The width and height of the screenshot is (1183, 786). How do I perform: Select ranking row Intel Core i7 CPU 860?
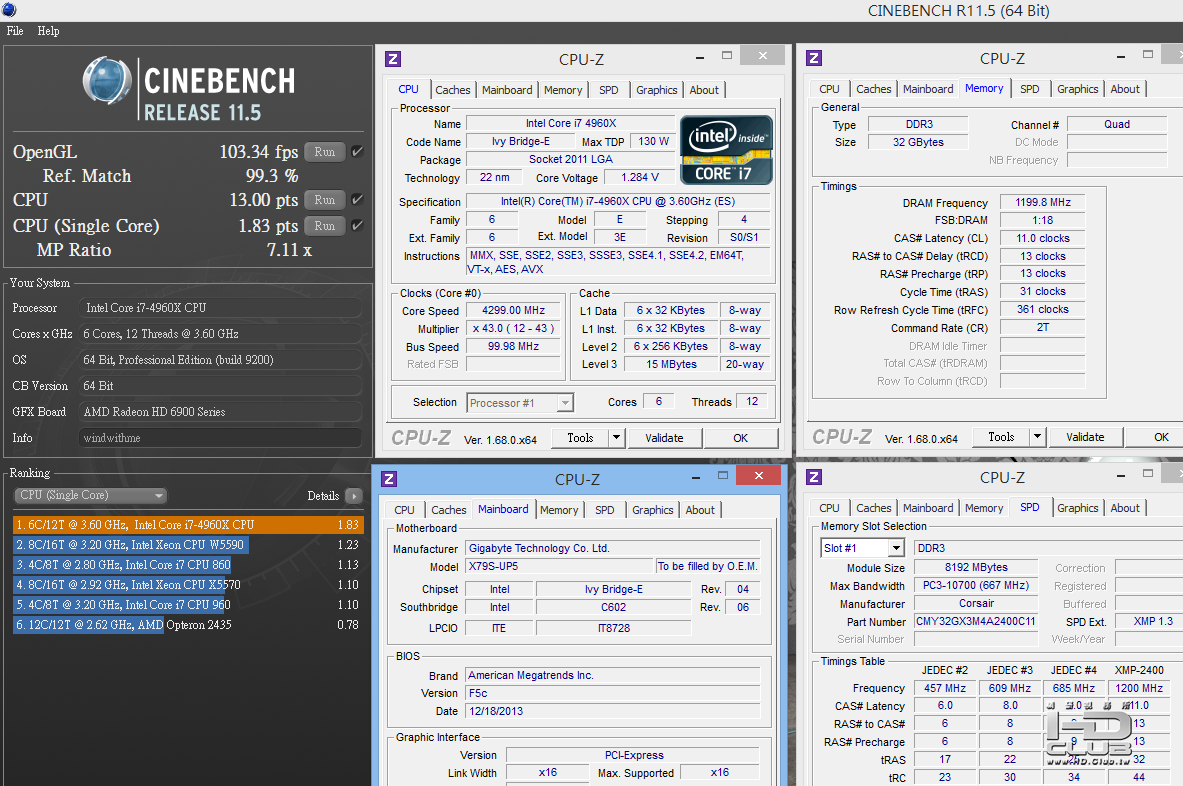tap(189, 565)
